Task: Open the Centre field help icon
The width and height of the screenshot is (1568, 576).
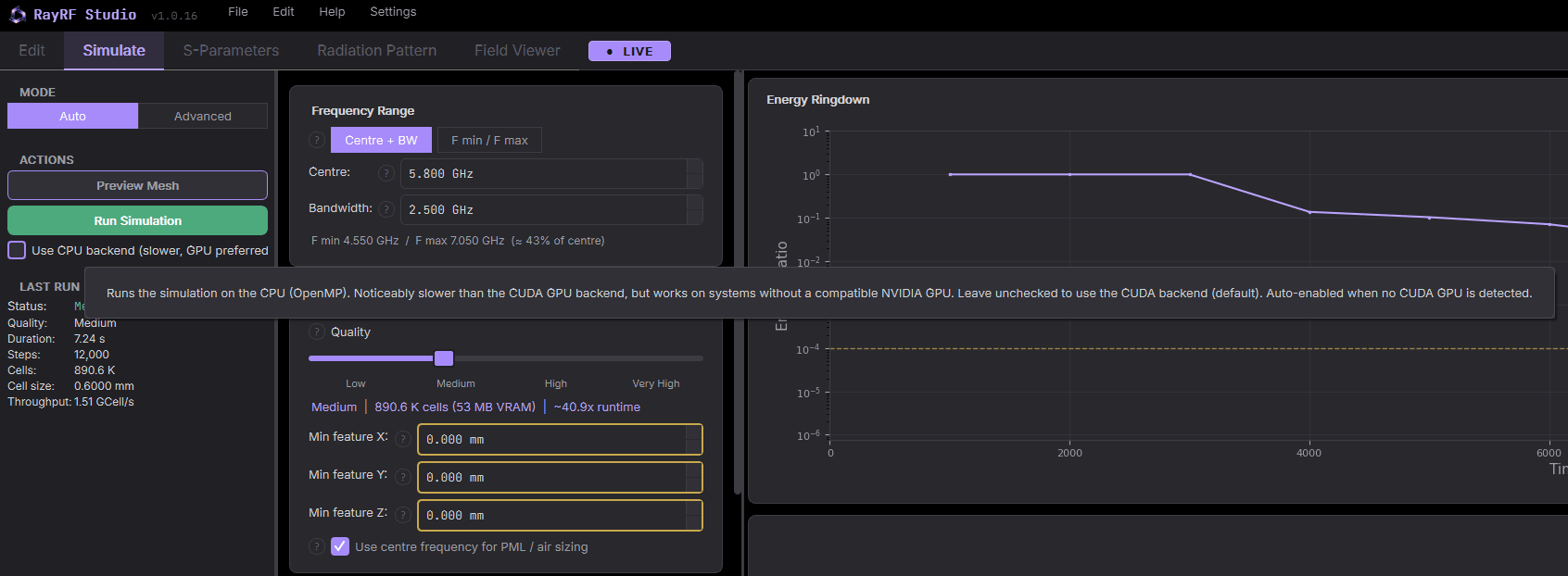Action: pyautogui.click(x=386, y=173)
